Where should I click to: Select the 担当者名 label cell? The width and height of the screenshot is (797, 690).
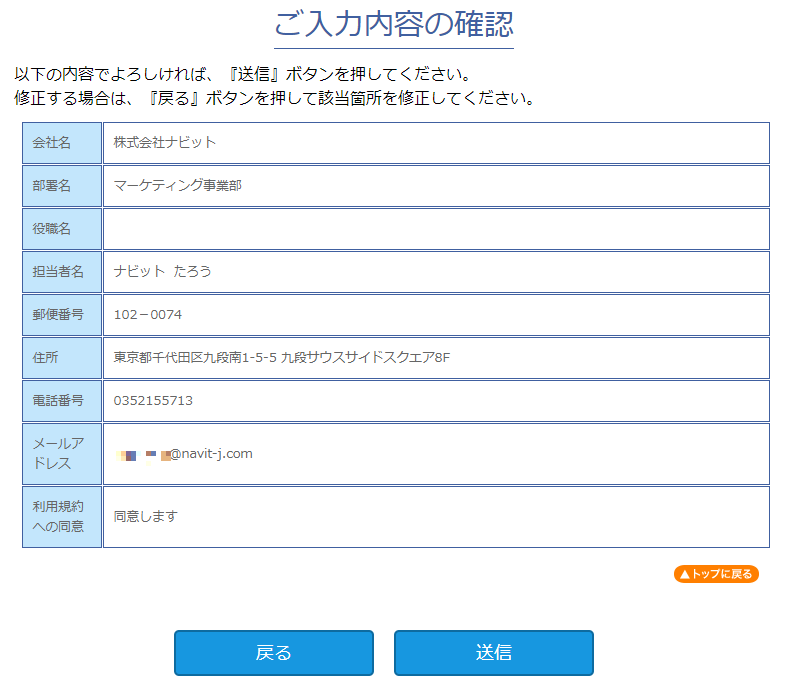tap(62, 272)
